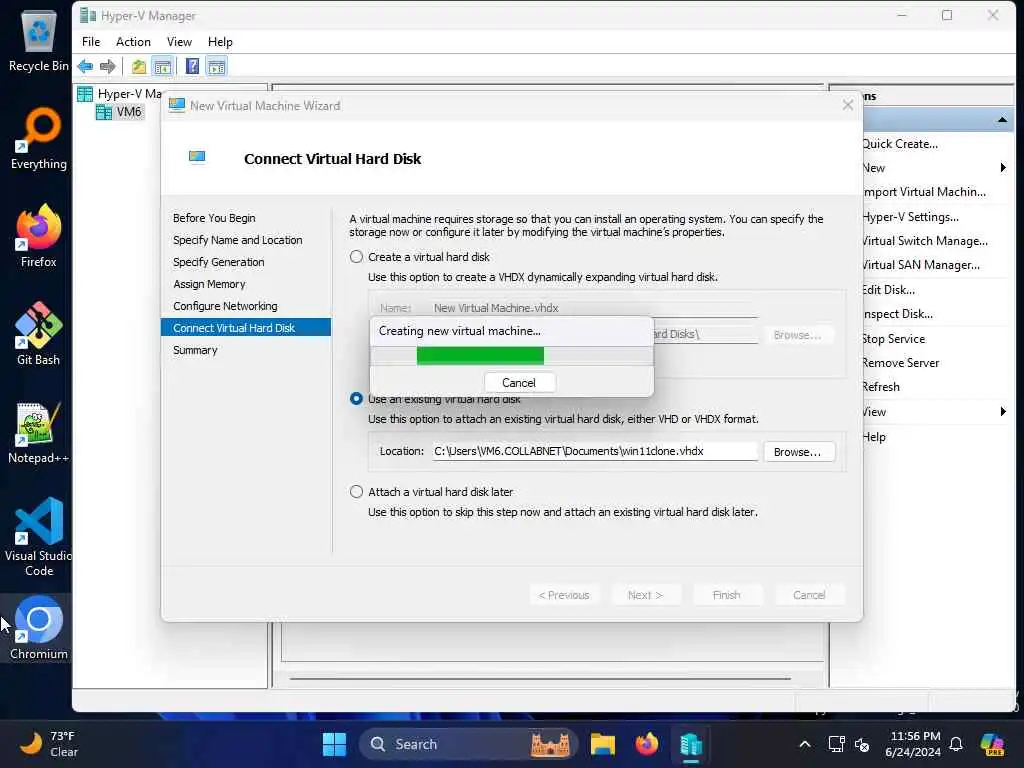Go to Assign Memory step
The image size is (1024, 768).
[209, 284]
